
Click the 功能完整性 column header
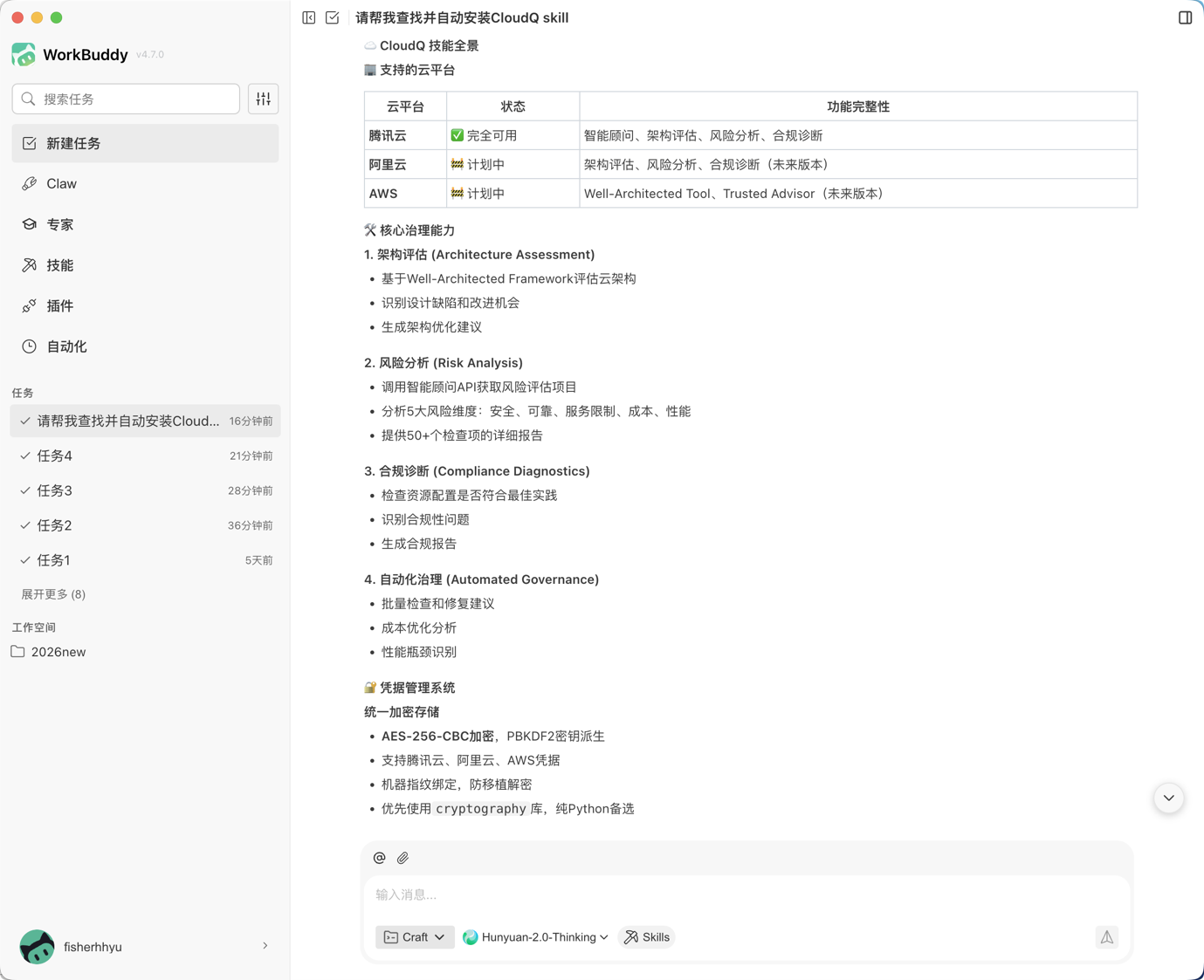point(858,106)
